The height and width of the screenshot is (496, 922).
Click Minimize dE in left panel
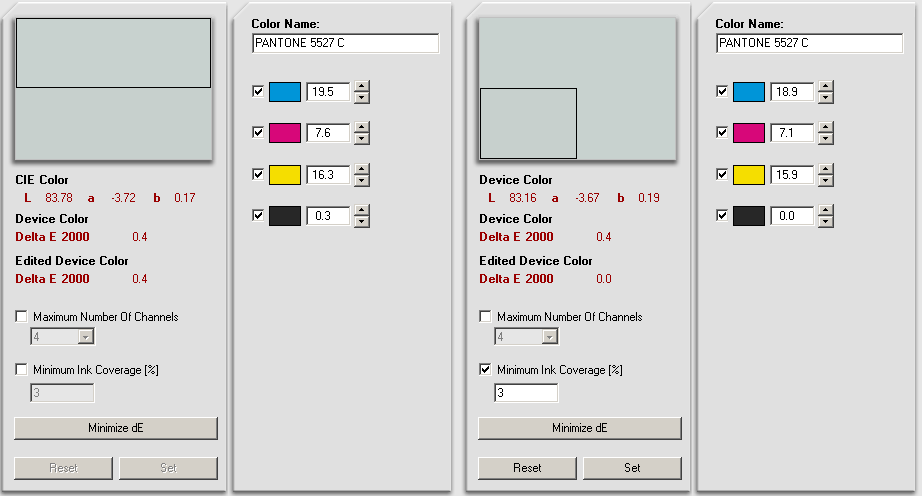116,428
